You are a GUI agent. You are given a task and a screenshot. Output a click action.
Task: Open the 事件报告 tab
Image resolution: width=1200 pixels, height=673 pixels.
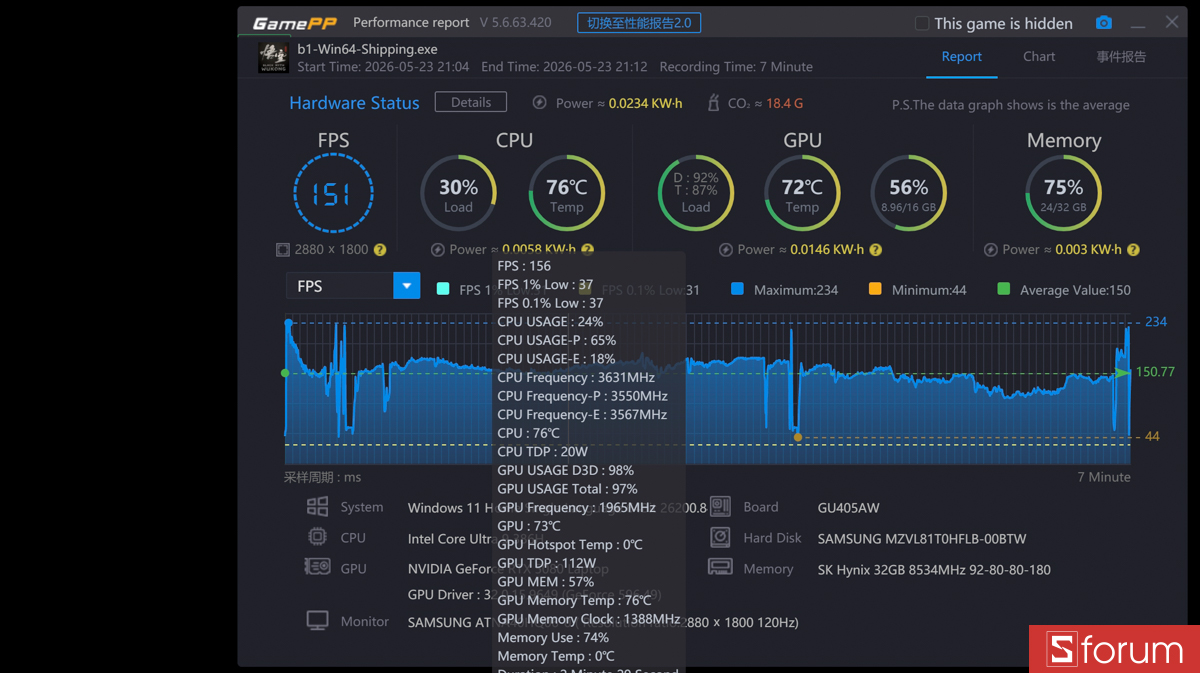[x=1121, y=57]
